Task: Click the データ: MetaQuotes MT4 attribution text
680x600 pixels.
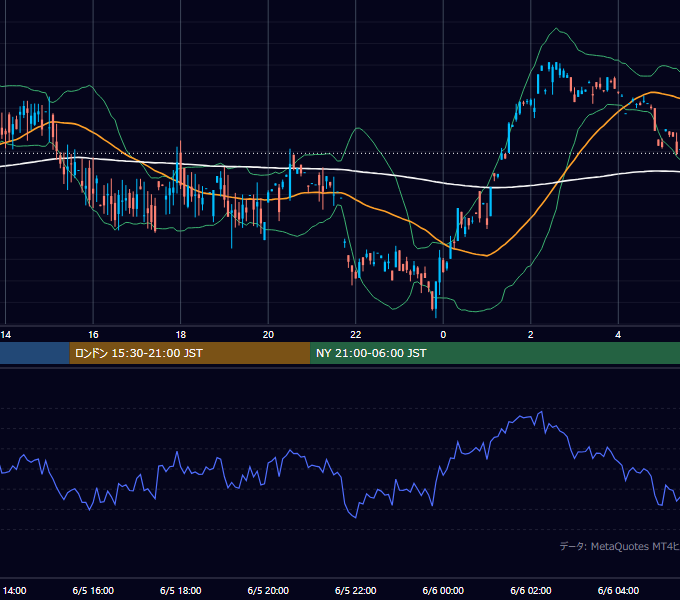Action: pos(620,546)
